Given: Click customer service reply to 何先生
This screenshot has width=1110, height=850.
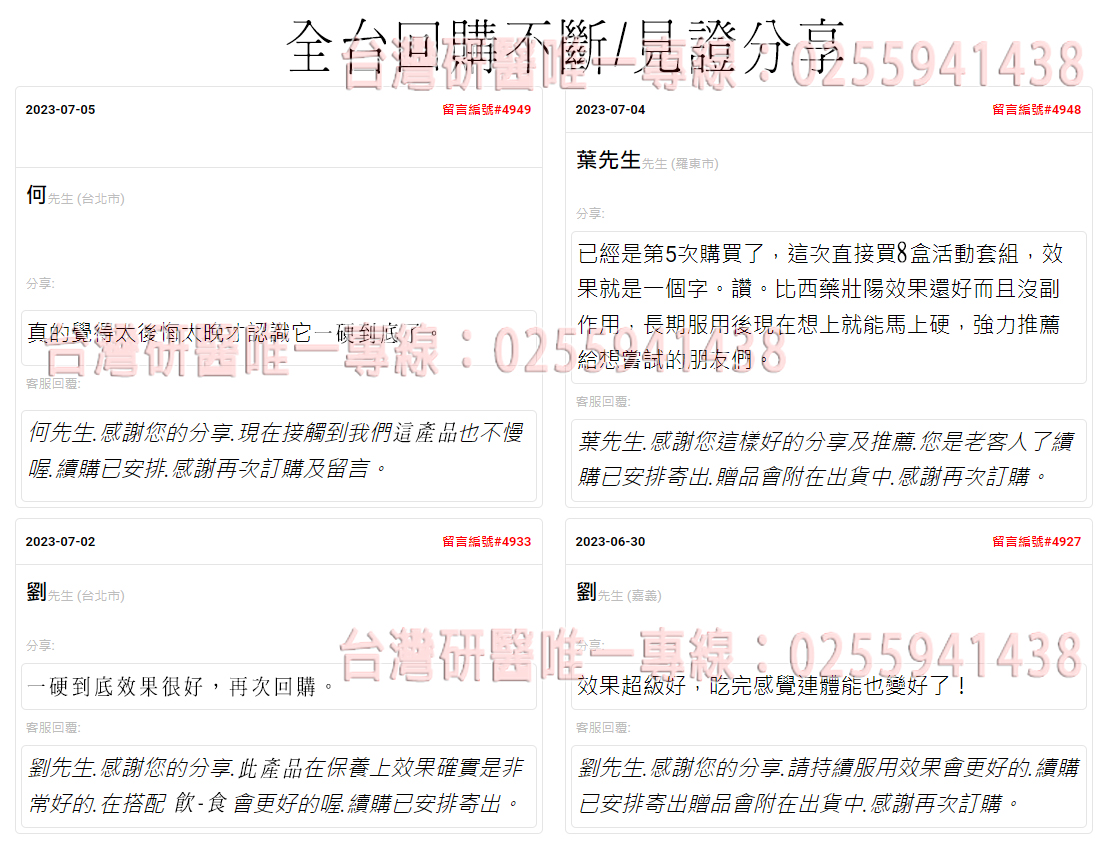Looking at the screenshot, I should point(278,451).
